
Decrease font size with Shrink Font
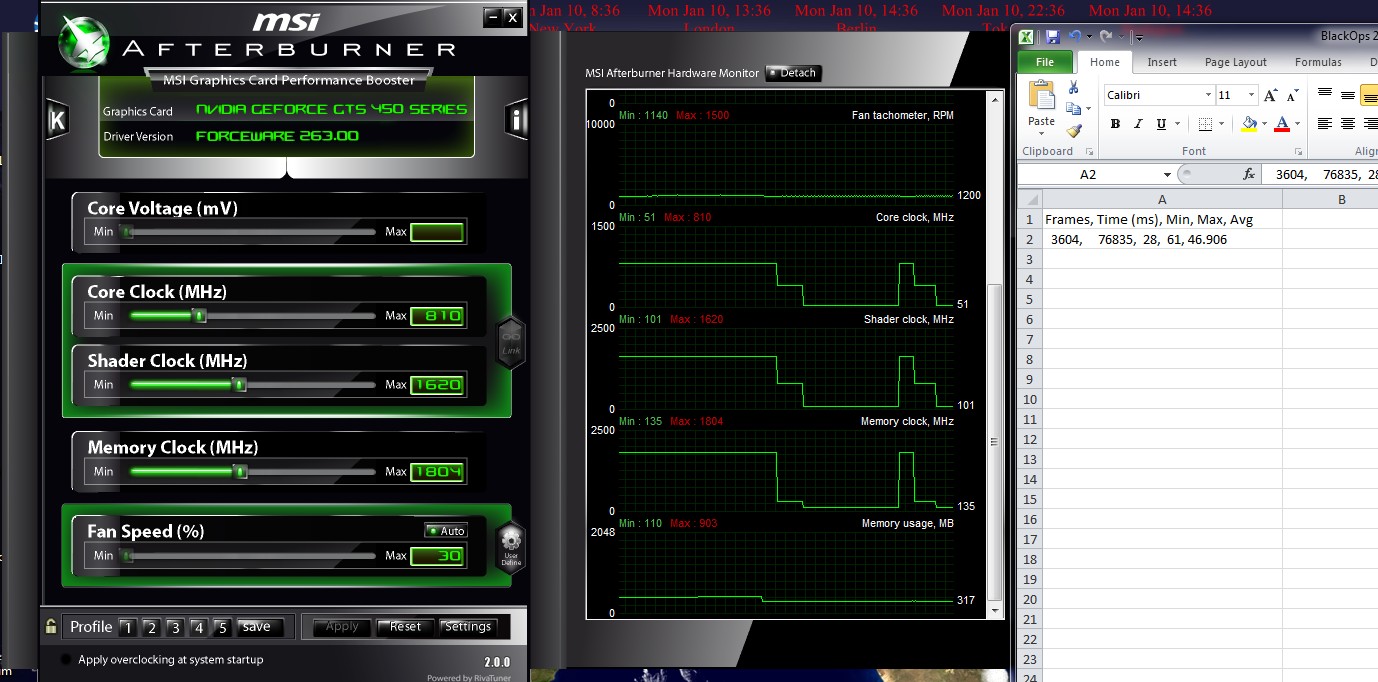click(1292, 95)
